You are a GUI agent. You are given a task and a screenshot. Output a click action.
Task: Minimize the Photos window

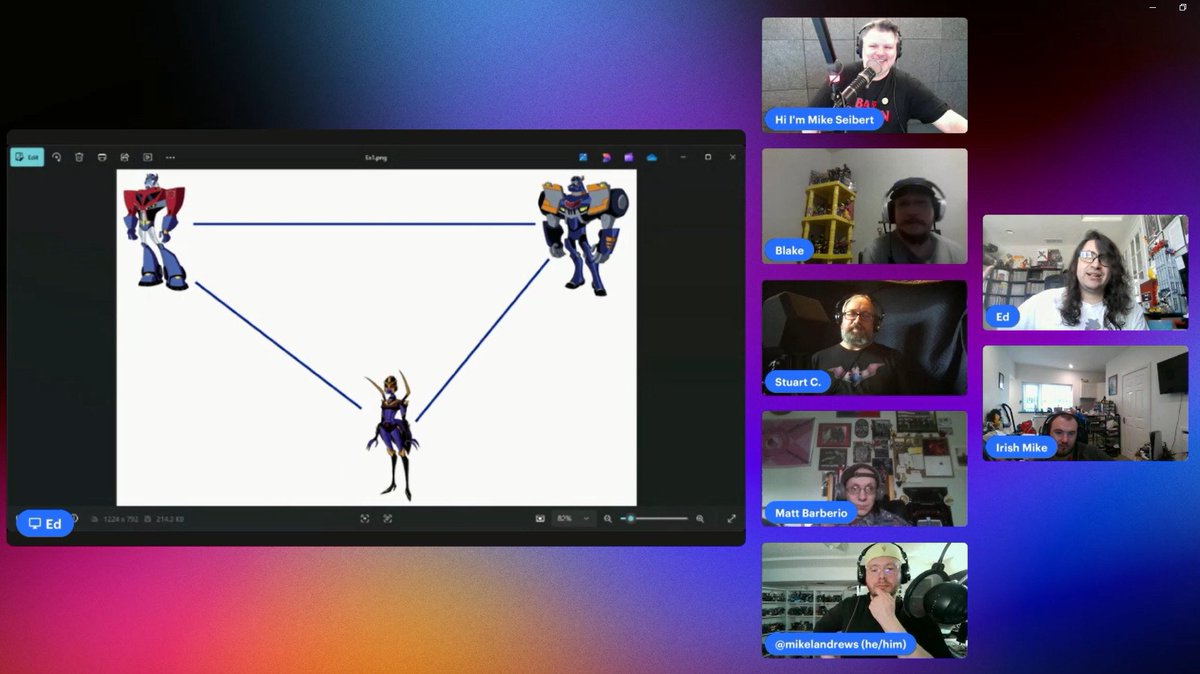683,157
